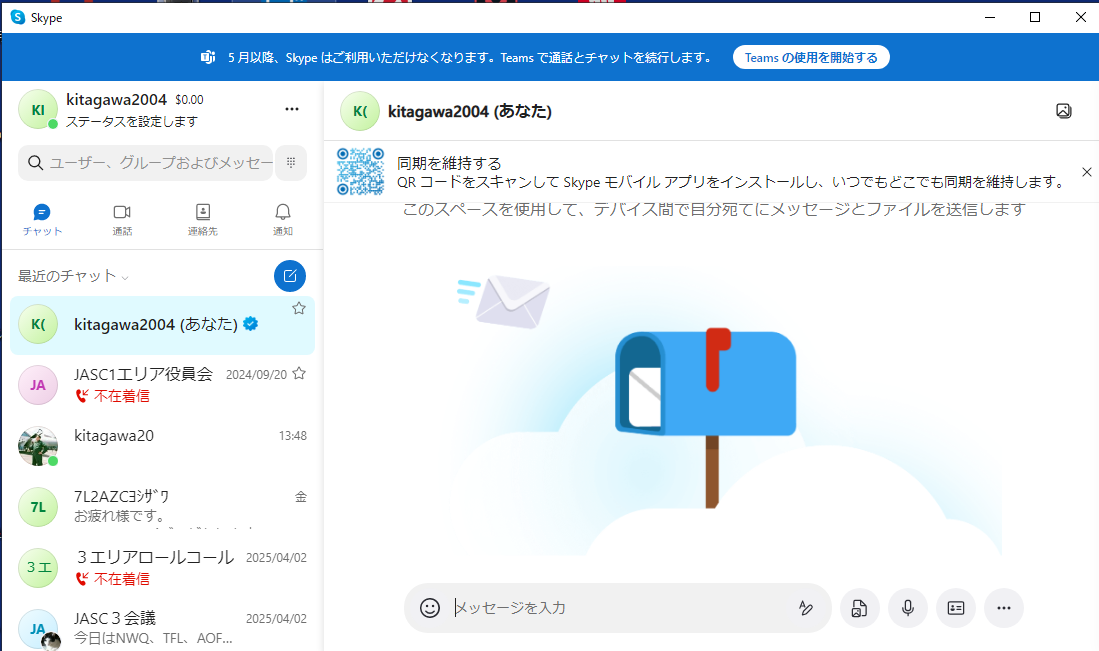Dismiss the QR code sync banner
The height and width of the screenshot is (651, 1099).
point(1086,172)
